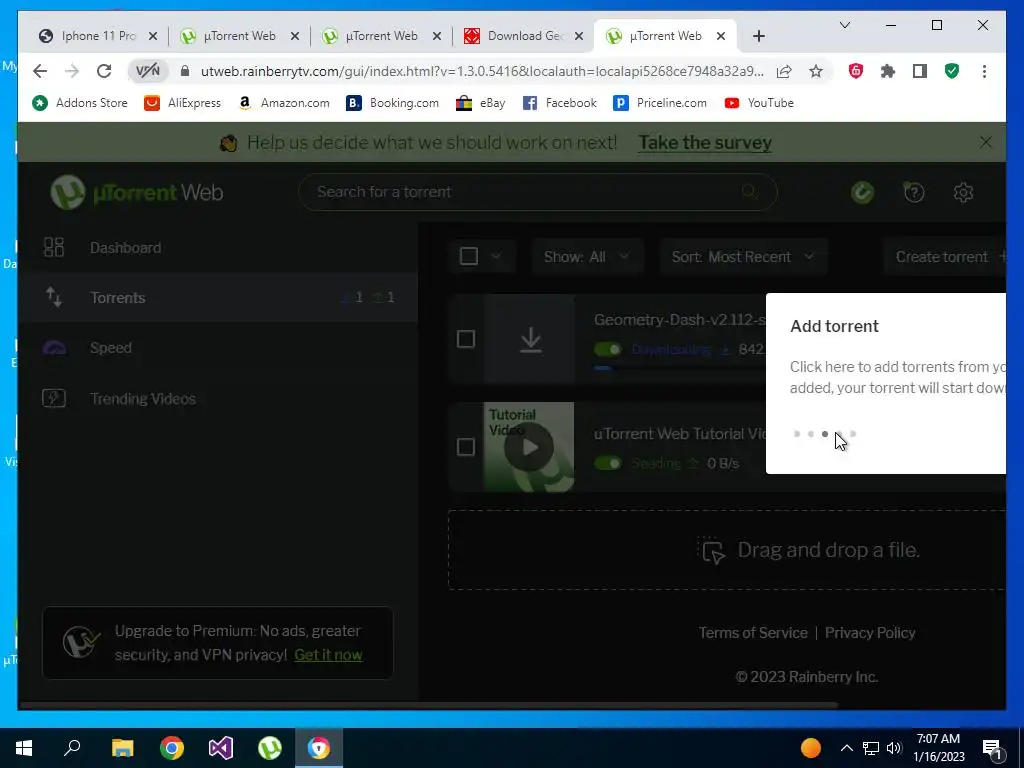
Task: Click Get it now premium link
Action: pyautogui.click(x=328, y=654)
